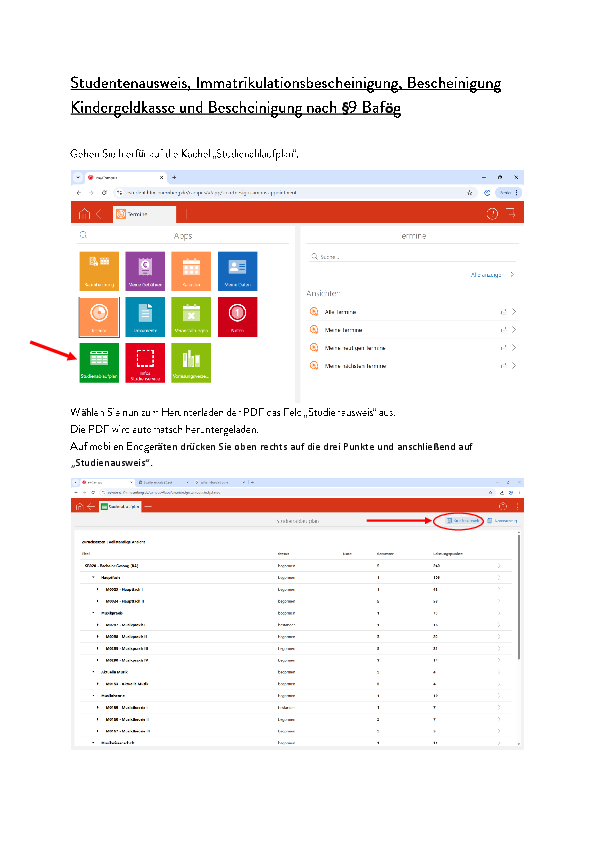The image size is (595, 842).
Task: Open the green Studienablaufplan tile
Action: (99, 362)
